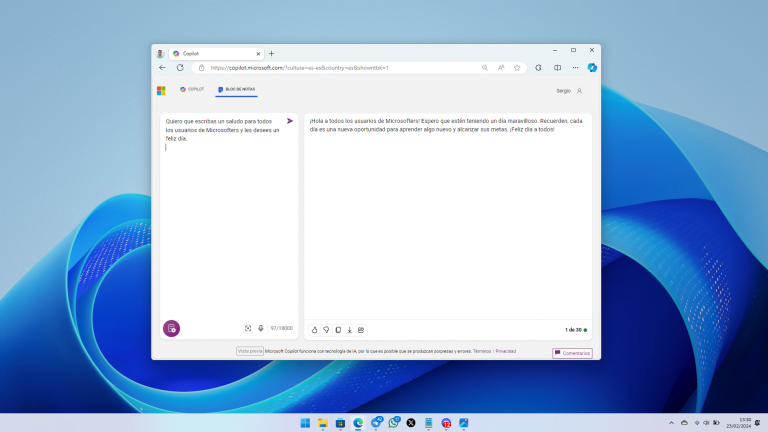
Task: Open the Privacidad link
Action: click(x=505, y=351)
